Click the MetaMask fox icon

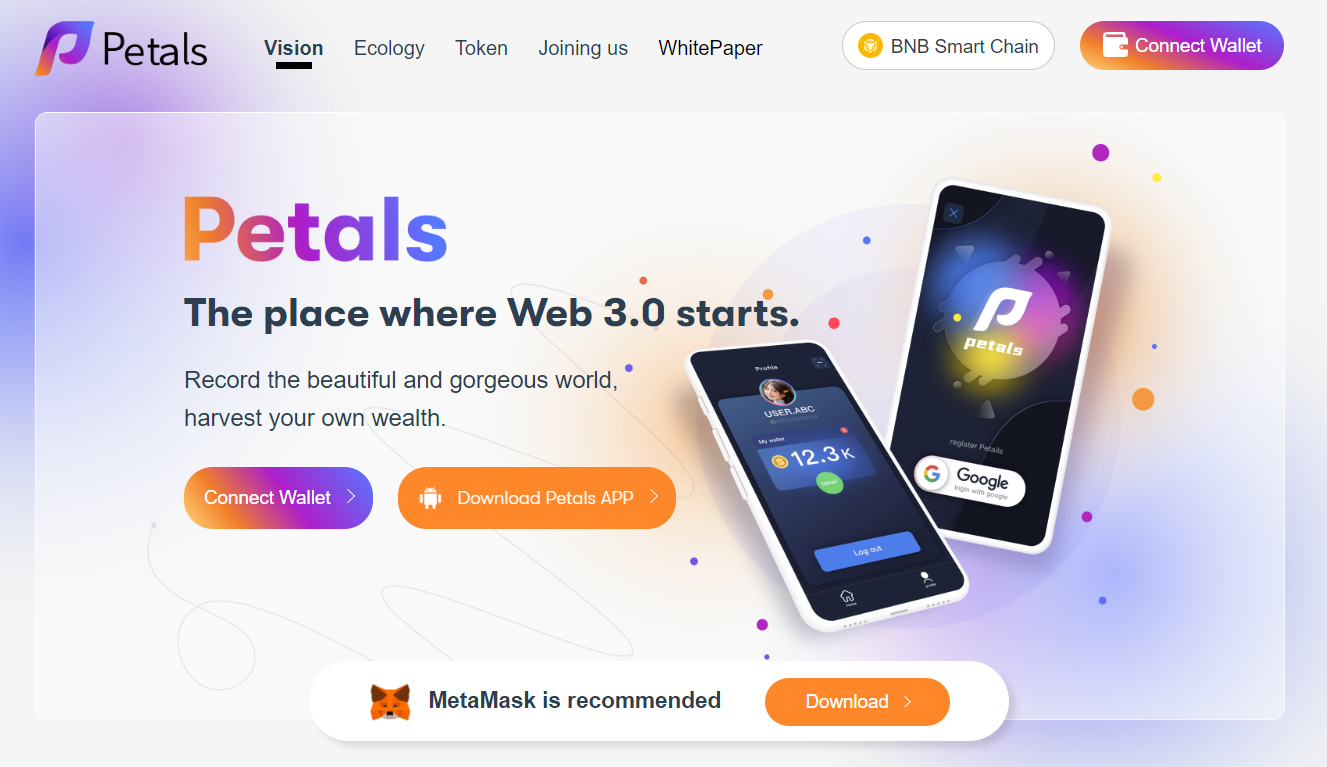click(390, 702)
